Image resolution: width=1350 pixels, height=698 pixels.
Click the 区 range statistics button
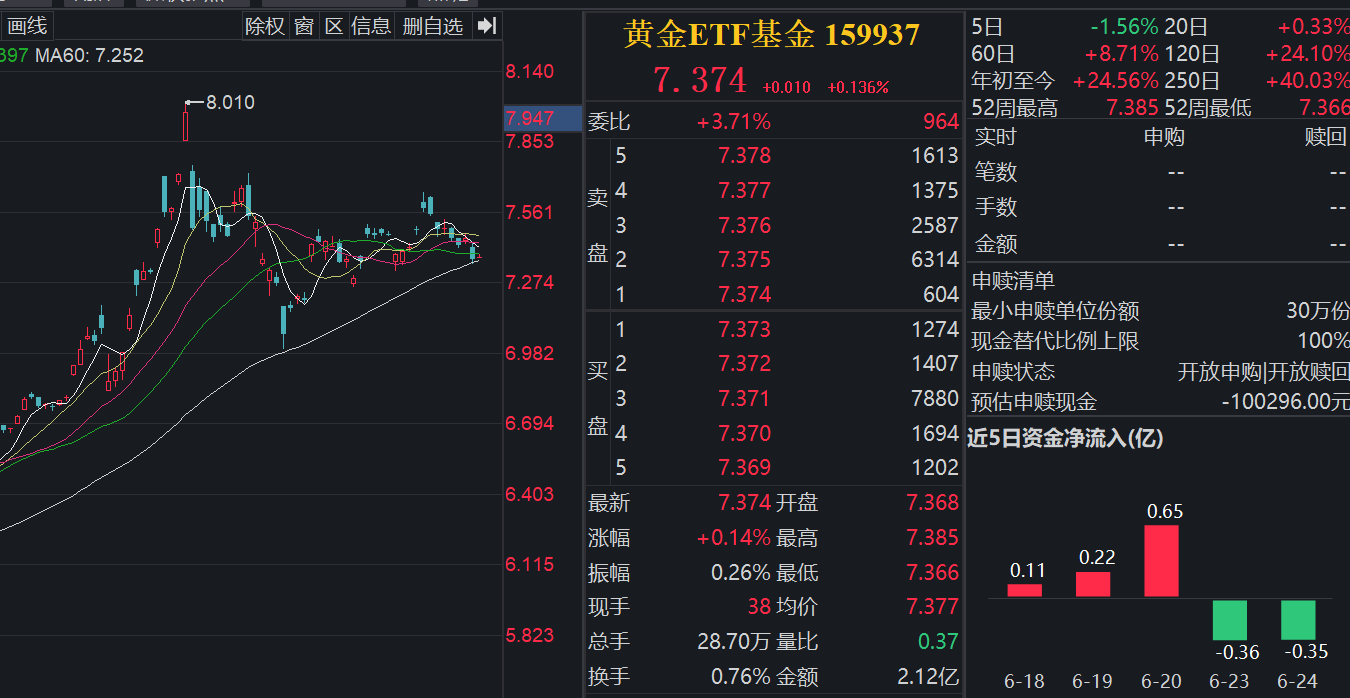(334, 26)
